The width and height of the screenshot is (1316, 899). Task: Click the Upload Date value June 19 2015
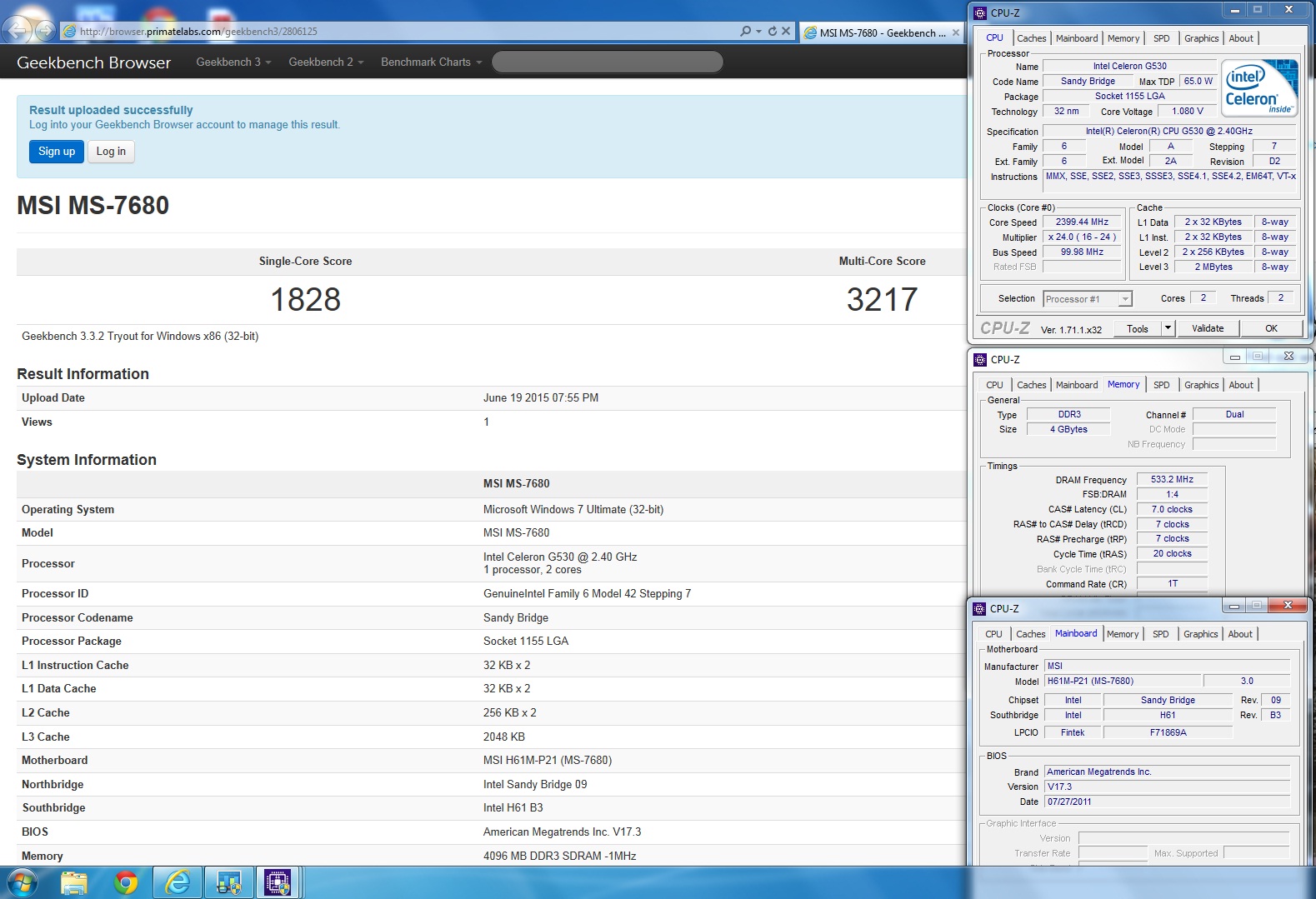[541, 397]
